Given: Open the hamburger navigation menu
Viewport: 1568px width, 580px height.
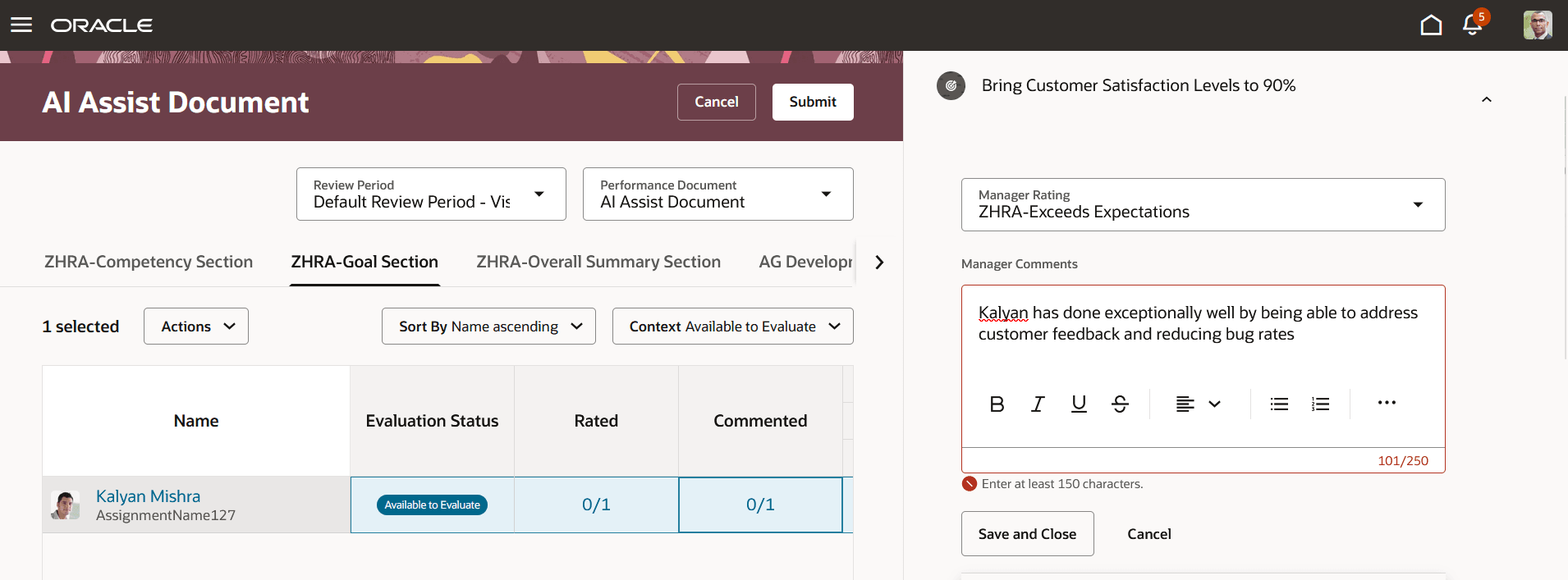Looking at the screenshot, I should coord(21,25).
